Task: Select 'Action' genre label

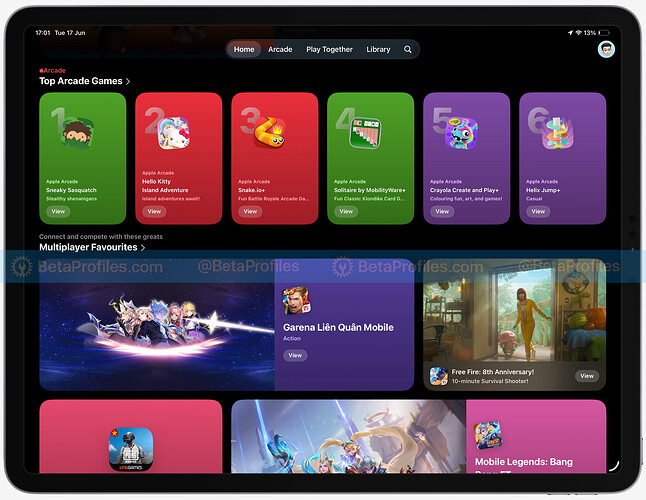Action: pos(292,338)
